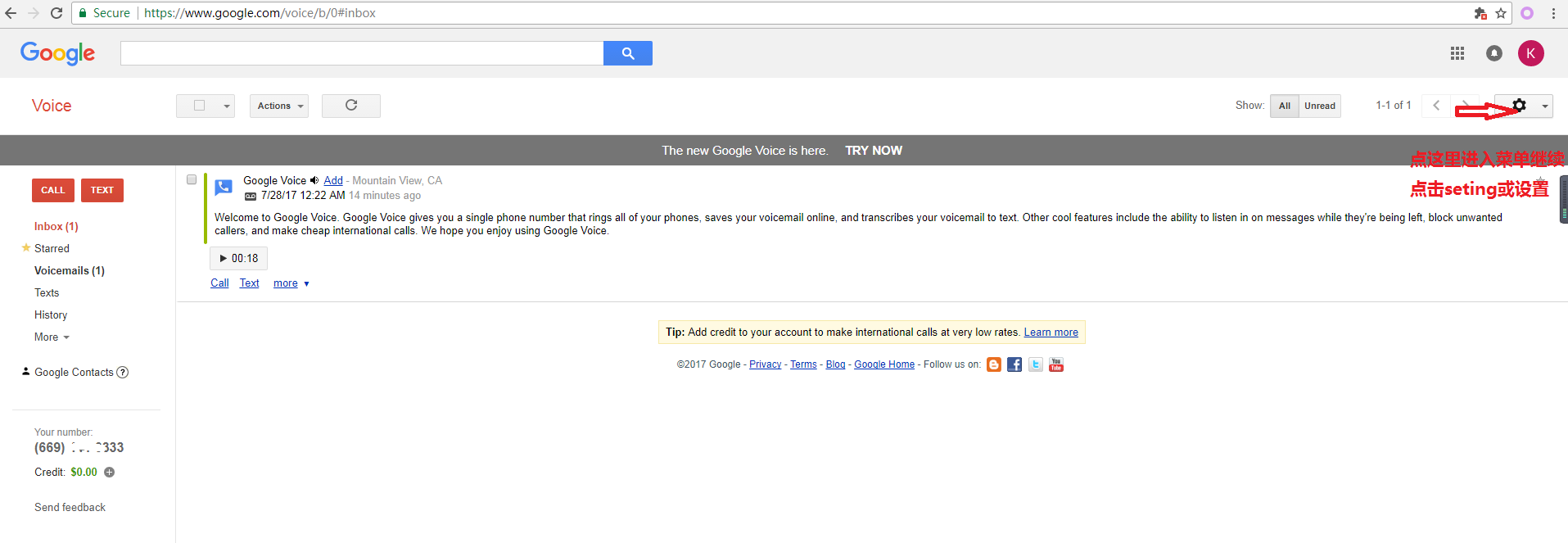
Task: Click the speaker icon next to Google Voice
Action: [x=314, y=180]
